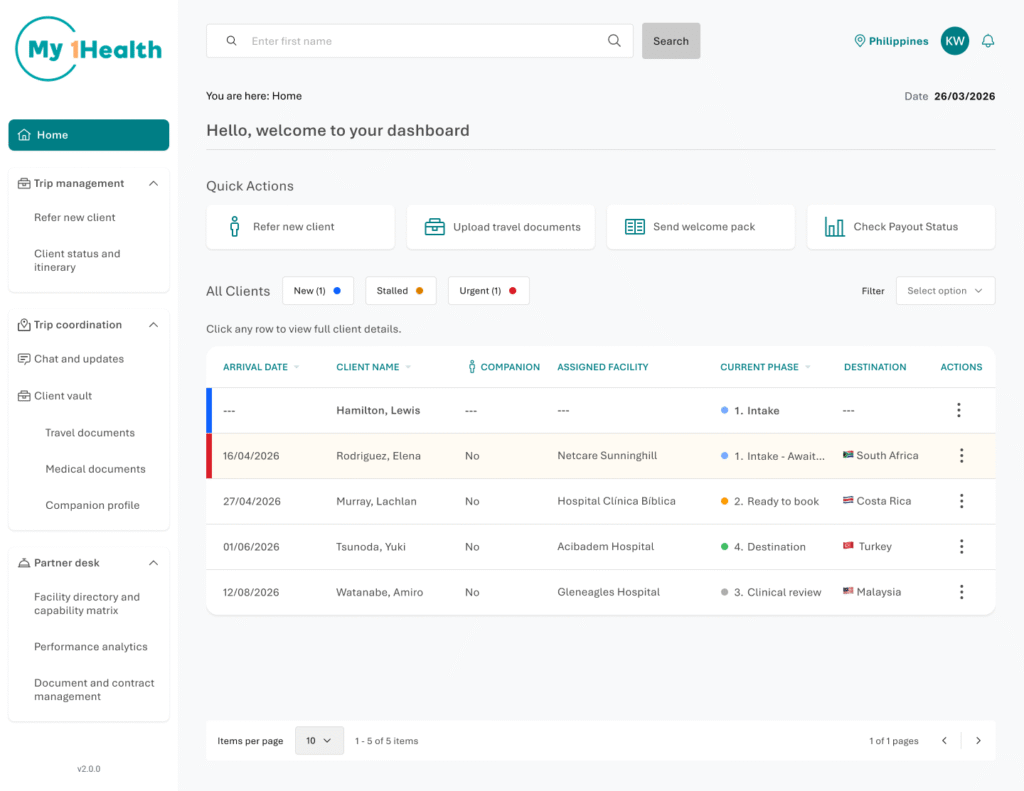Image resolution: width=1024 pixels, height=791 pixels.
Task: Click the Enter first name search field
Action: click(420, 40)
